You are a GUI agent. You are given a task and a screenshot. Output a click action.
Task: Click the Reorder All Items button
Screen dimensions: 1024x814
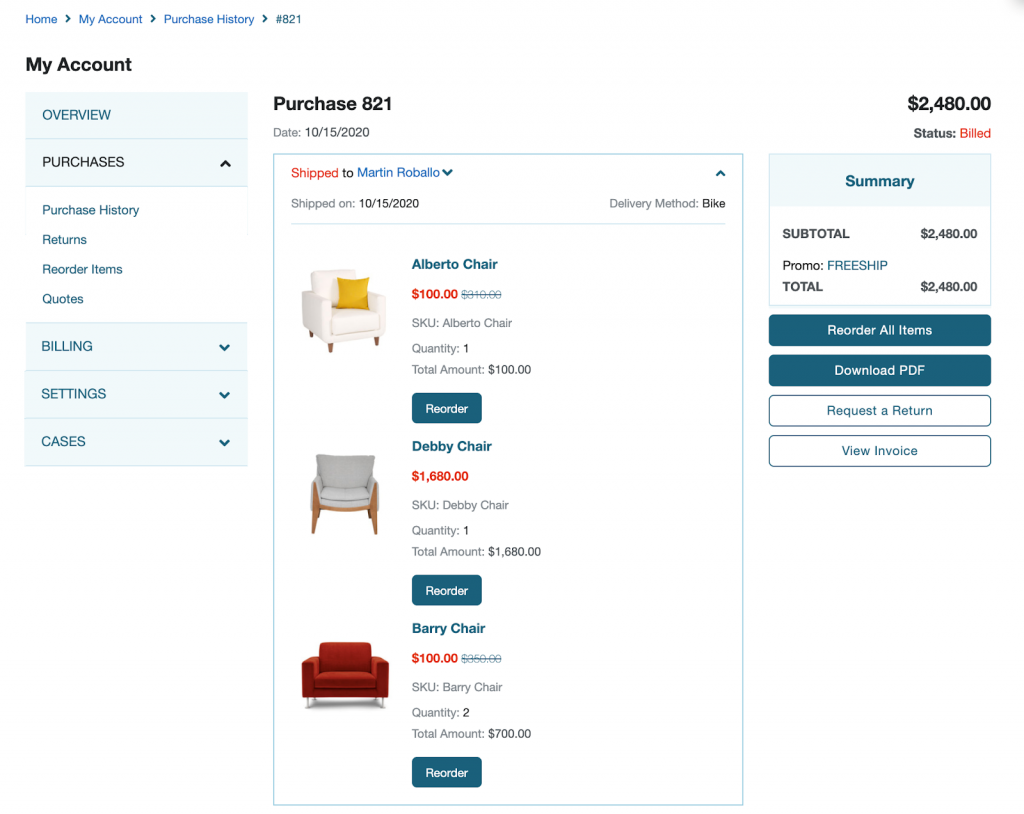(879, 330)
